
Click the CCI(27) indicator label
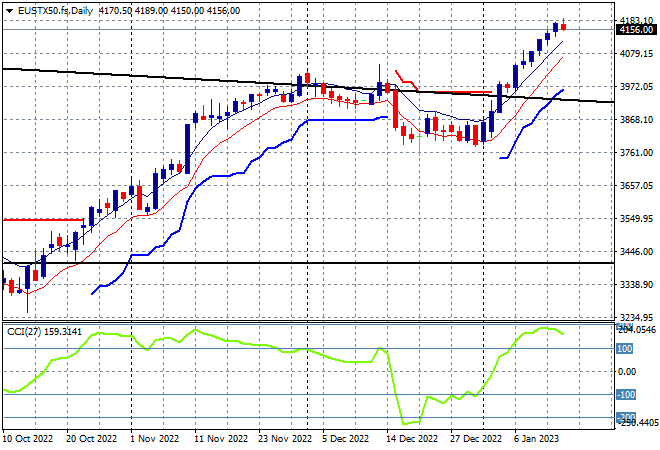[24, 332]
